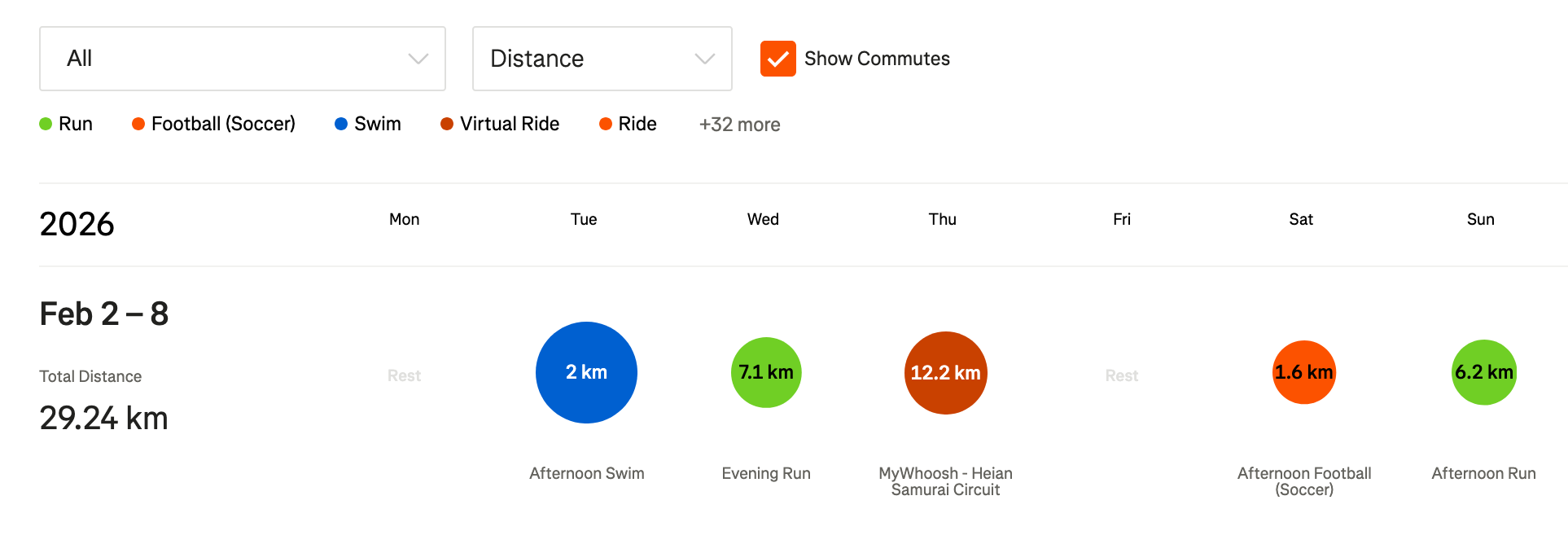Open the Afternoon Swim activity link
Screen dimensions: 1568x544
586,473
